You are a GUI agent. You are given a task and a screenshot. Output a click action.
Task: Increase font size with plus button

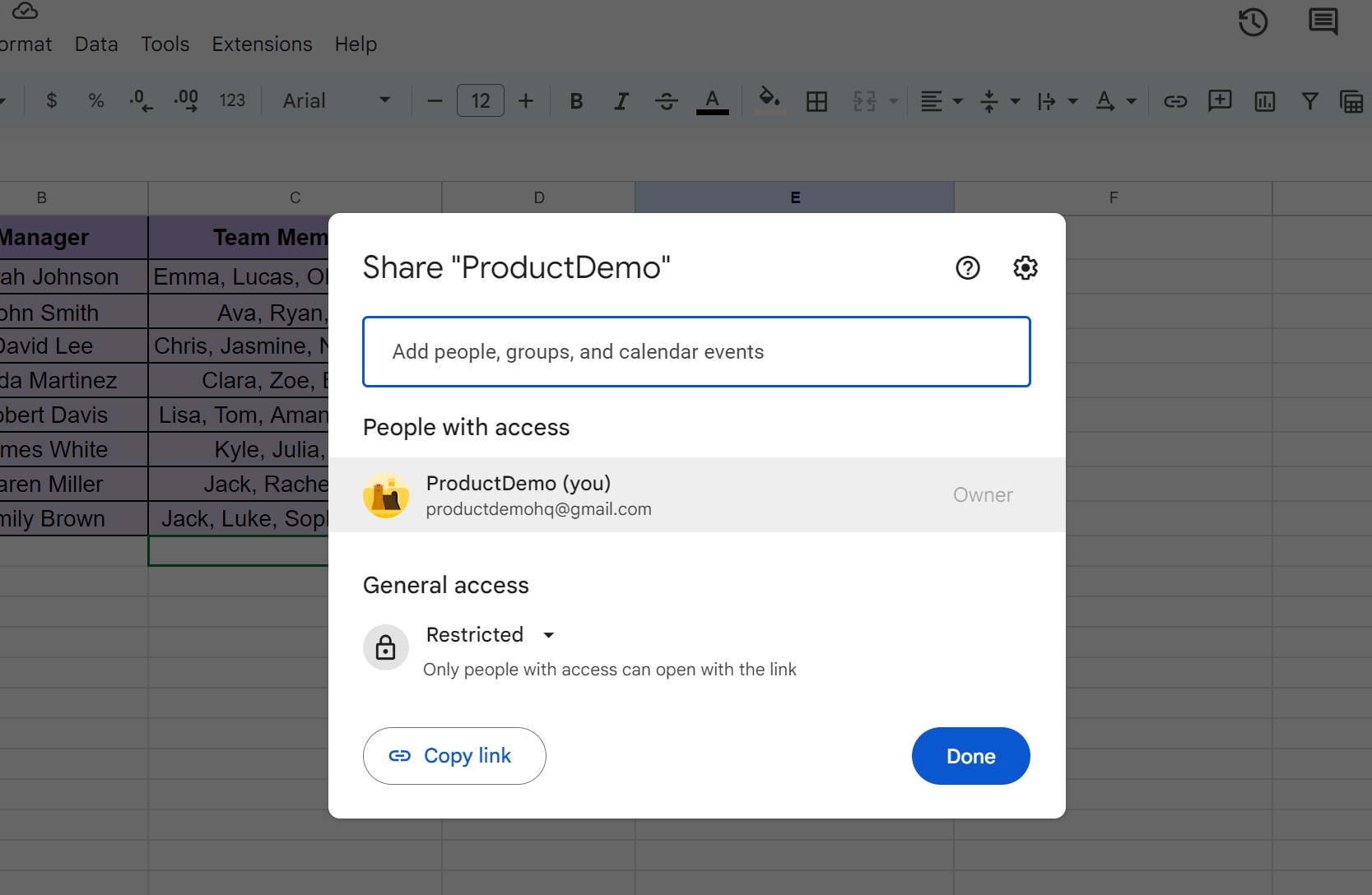[x=526, y=101]
